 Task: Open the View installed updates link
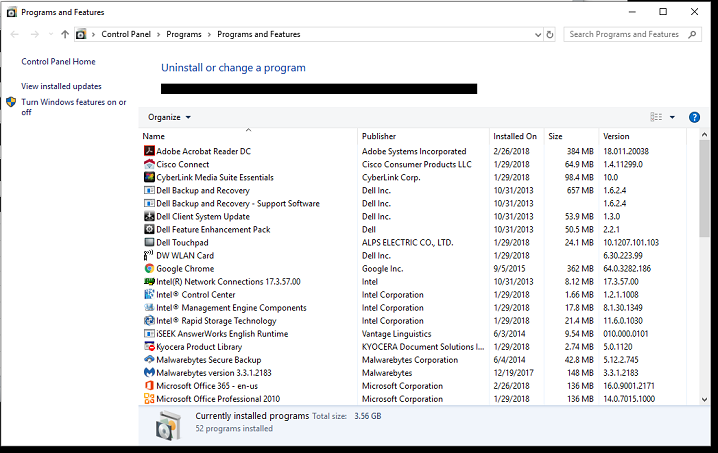pos(61,86)
